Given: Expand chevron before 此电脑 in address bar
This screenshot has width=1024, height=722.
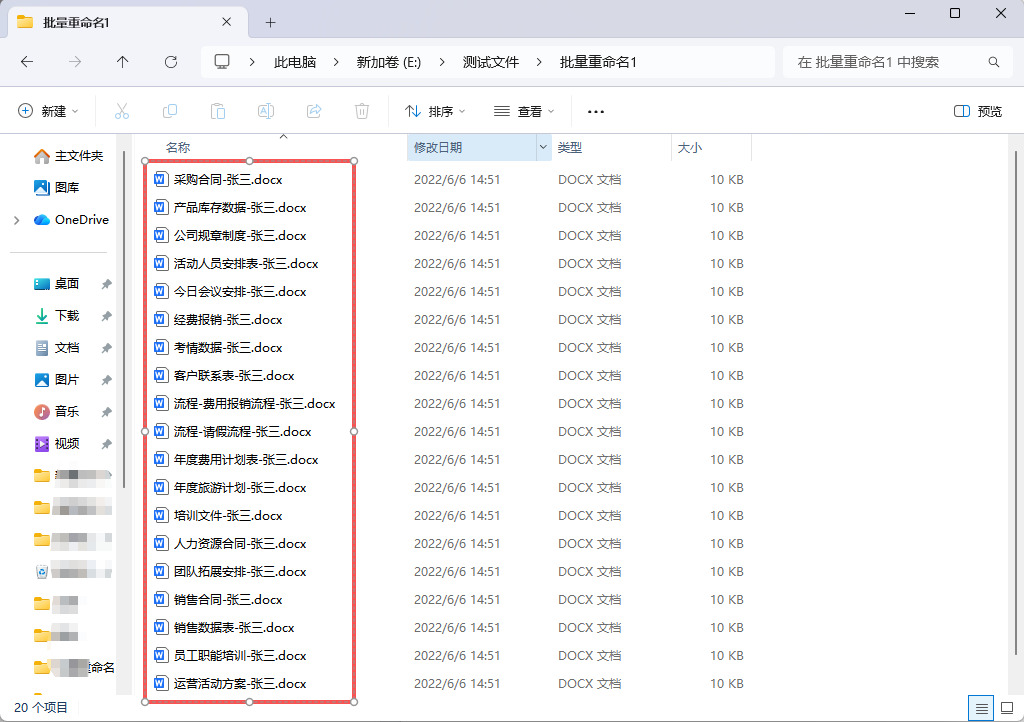Looking at the screenshot, I should click(x=252, y=62).
